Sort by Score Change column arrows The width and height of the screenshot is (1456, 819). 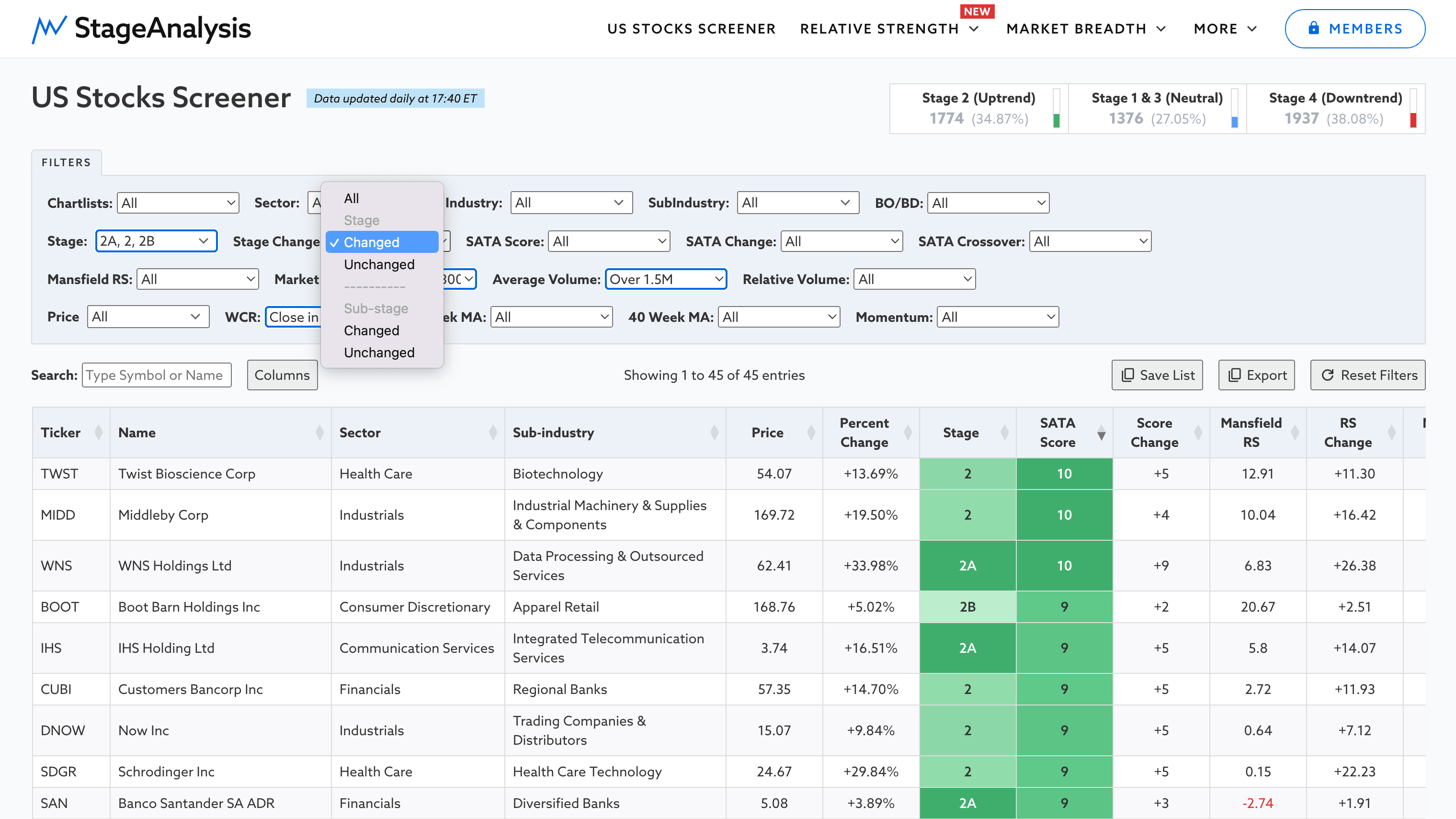(x=1198, y=432)
